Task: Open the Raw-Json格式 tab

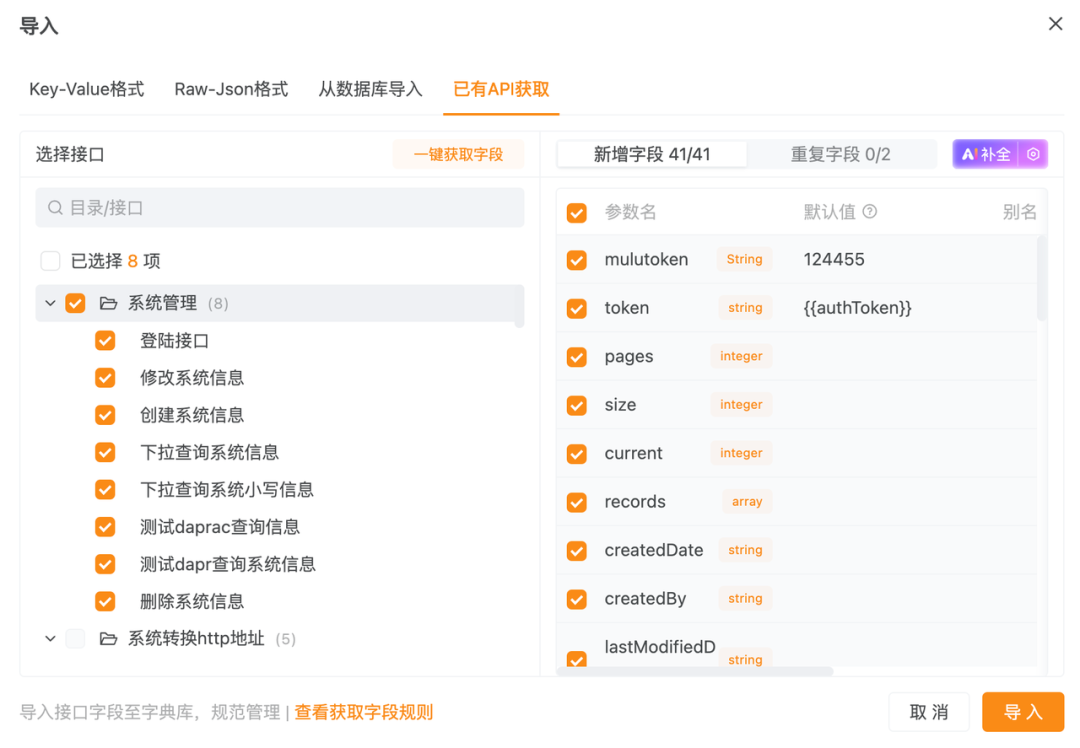Action: click(x=230, y=89)
